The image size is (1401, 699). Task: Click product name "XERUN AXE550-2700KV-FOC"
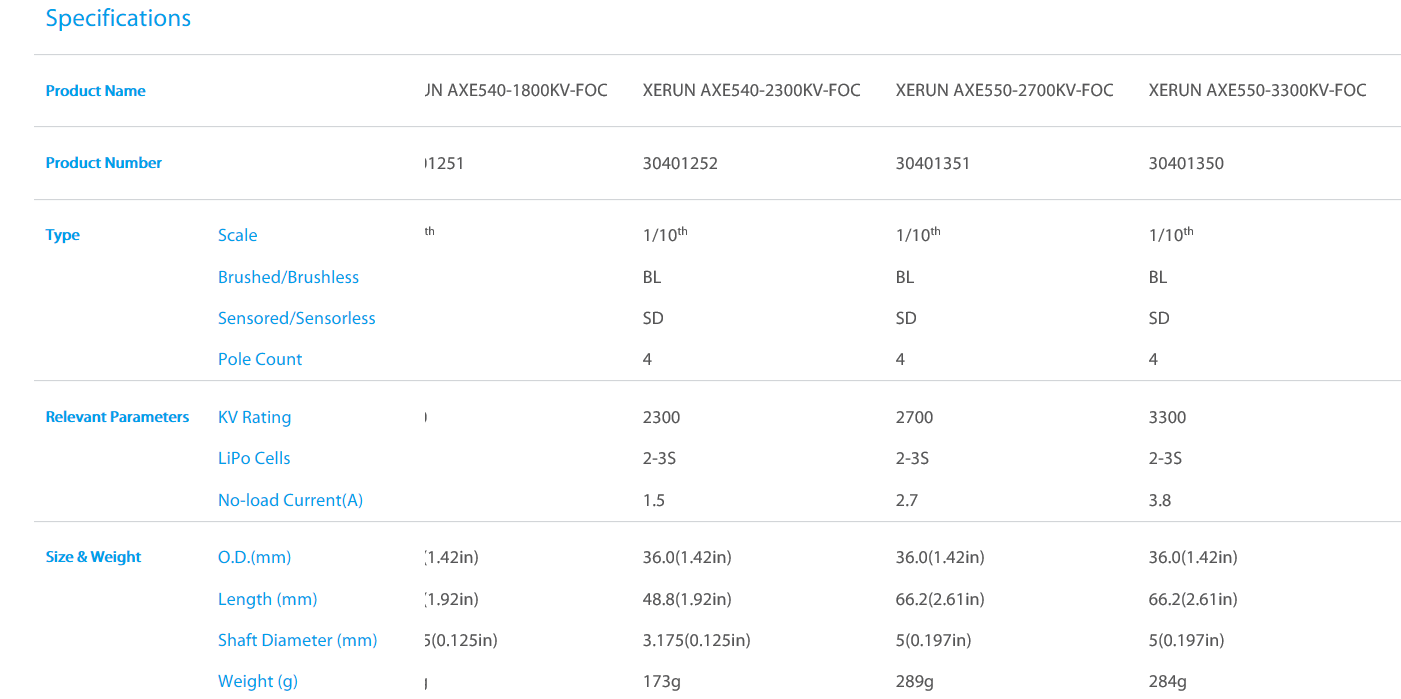[x=1005, y=91]
